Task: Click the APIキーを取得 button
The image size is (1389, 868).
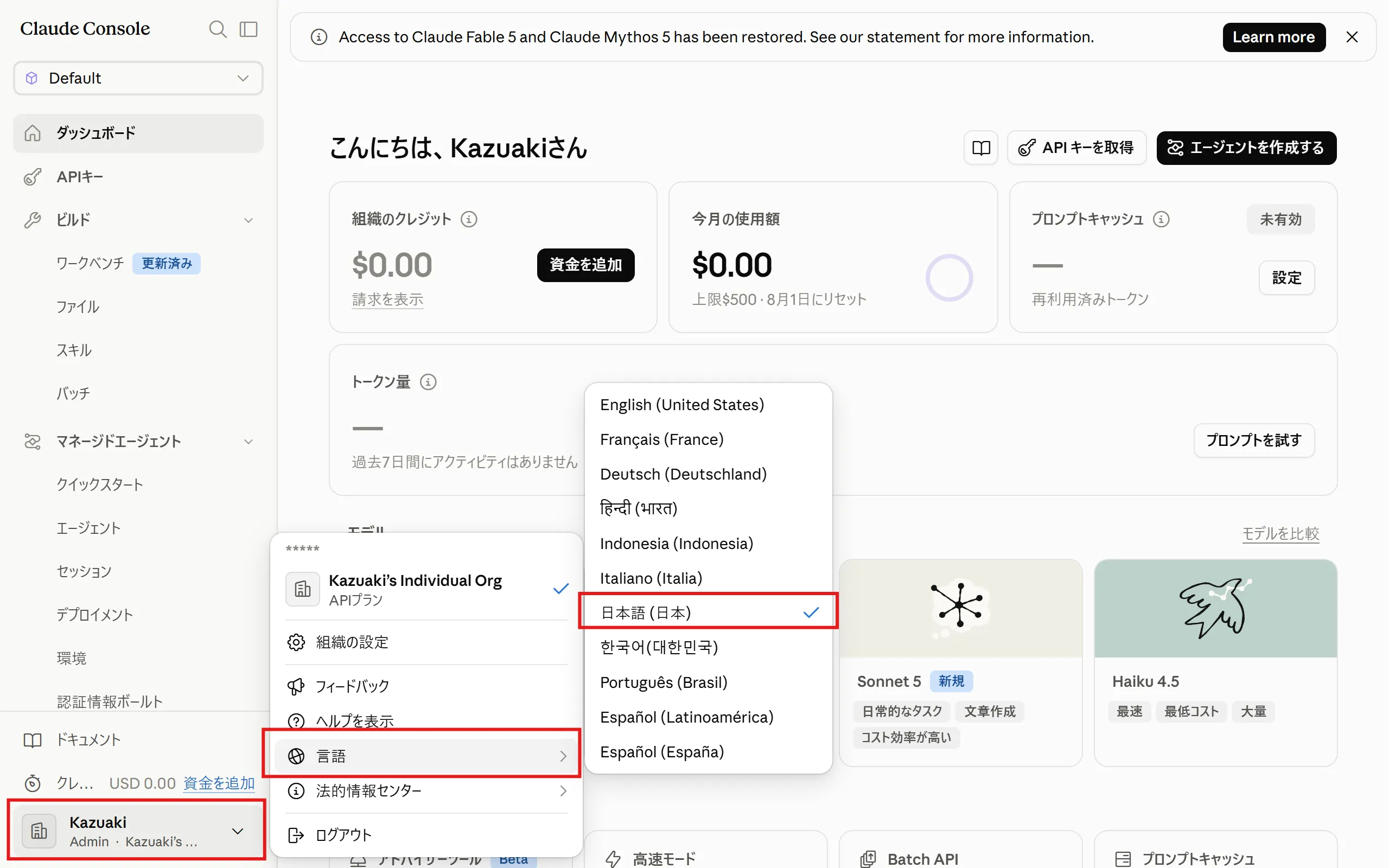Action: pyautogui.click(x=1076, y=148)
